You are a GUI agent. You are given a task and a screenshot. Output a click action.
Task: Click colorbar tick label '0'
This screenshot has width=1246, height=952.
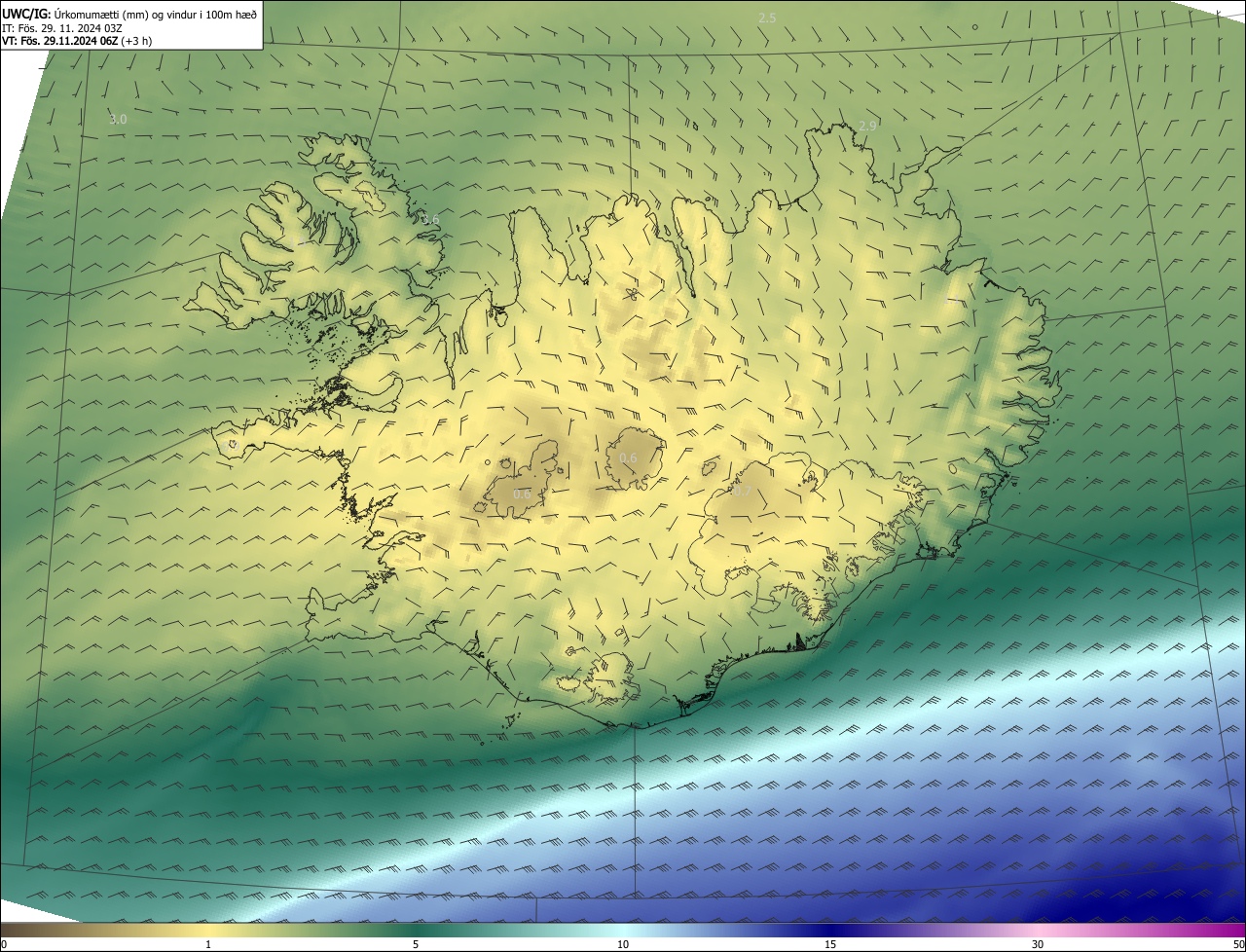click(4, 944)
